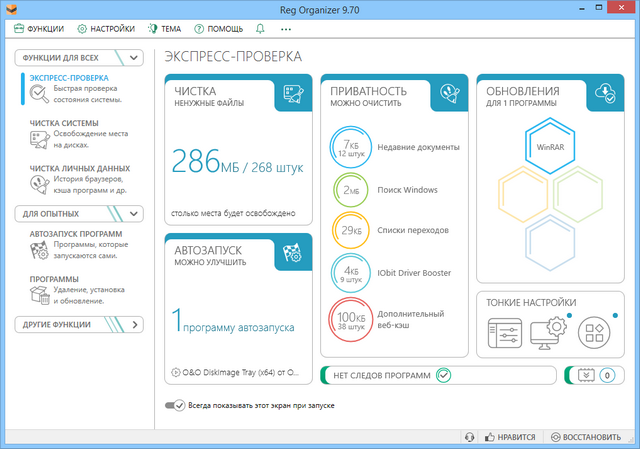This screenshot has width=640, height=449.
Task: Click the Автозапуск panel corner icon
Action: 294,250
